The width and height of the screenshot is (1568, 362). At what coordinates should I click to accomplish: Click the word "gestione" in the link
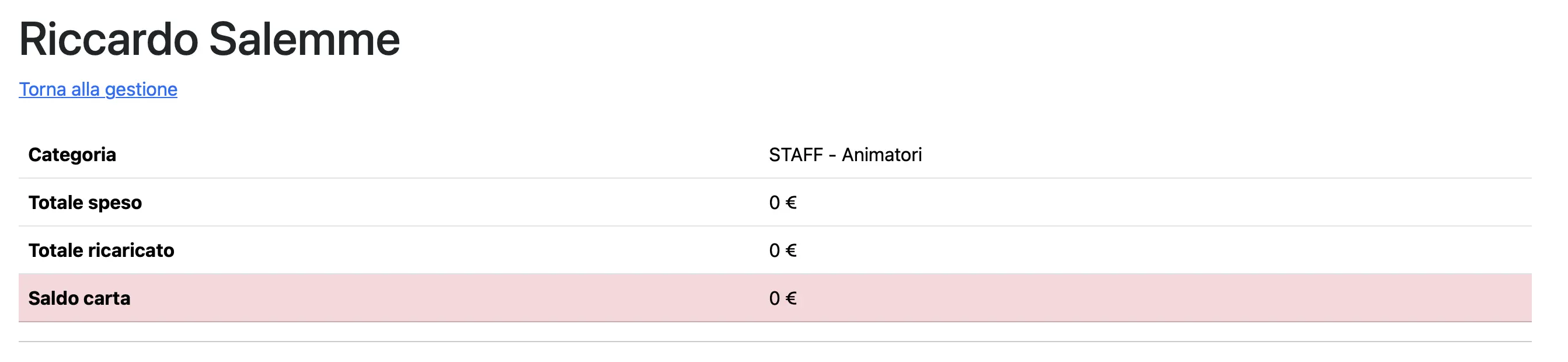(141, 89)
